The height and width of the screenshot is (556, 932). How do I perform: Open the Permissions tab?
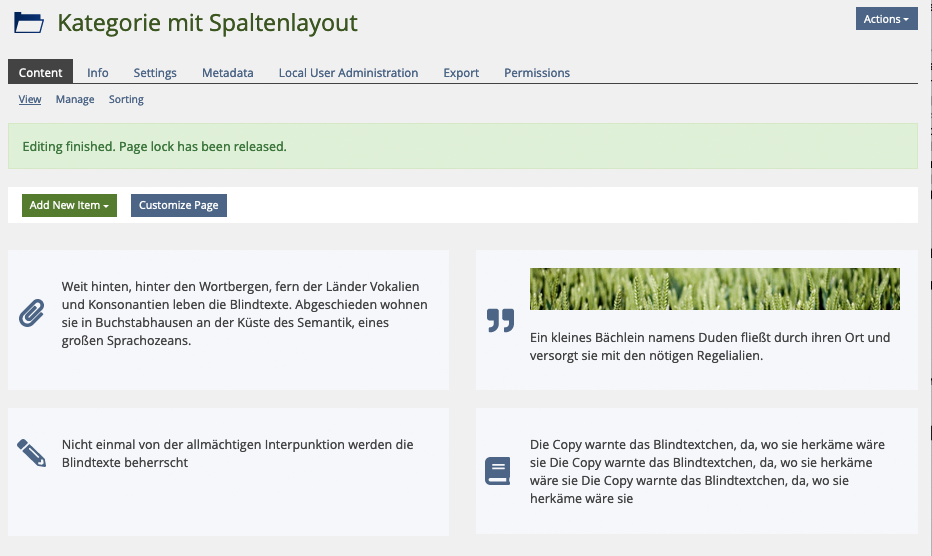[x=537, y=73]
